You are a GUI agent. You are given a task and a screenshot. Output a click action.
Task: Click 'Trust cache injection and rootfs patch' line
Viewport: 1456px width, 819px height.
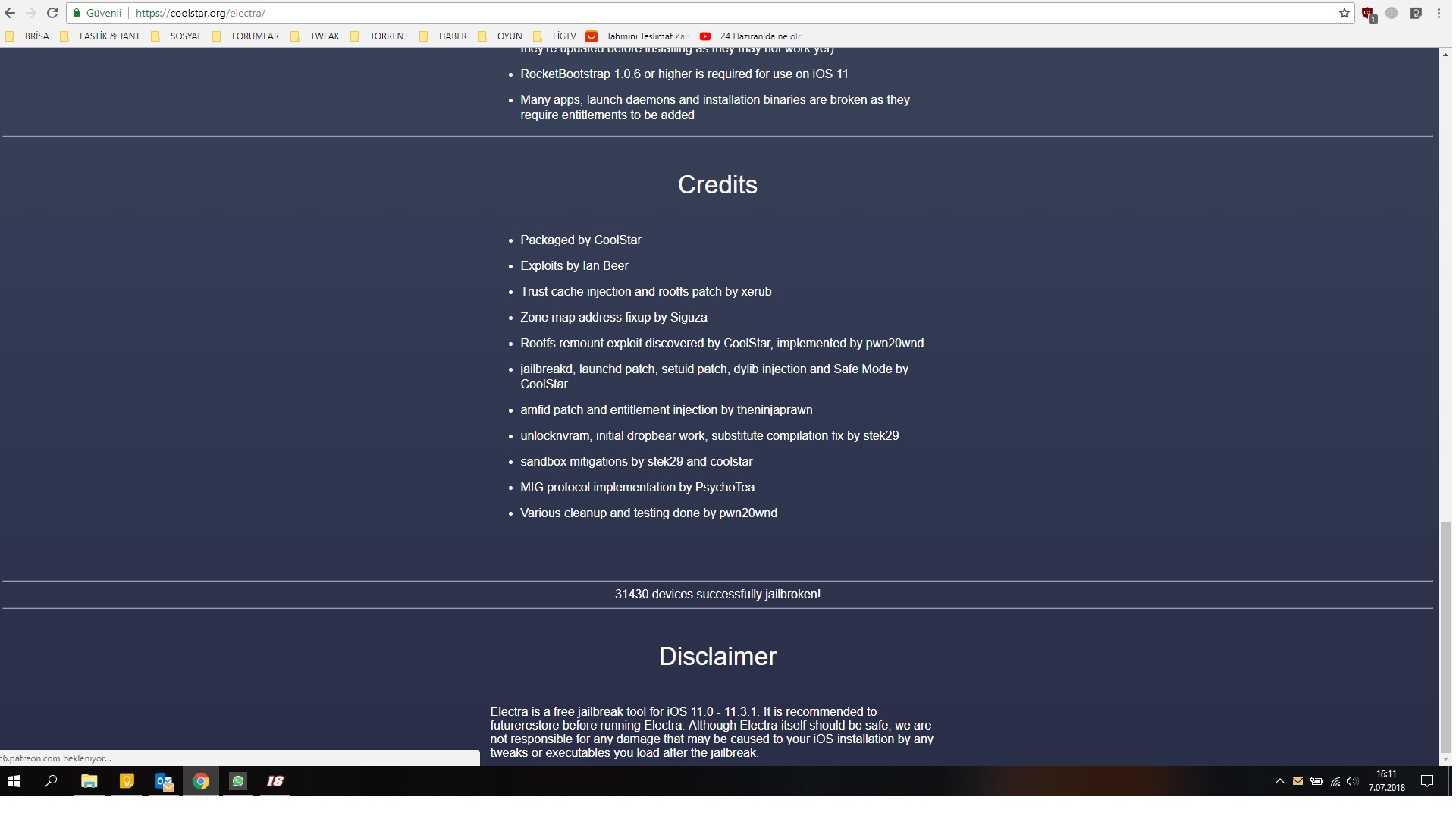pyautogui.click(x=645, y=291)
